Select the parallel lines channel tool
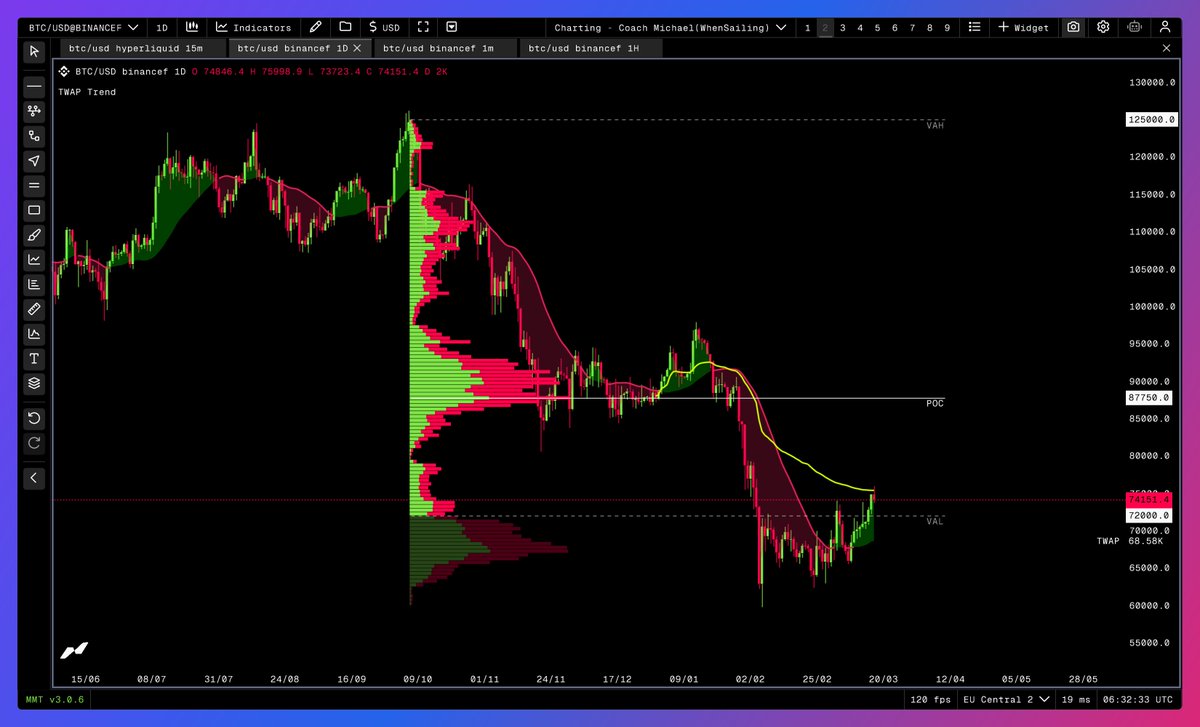This screenshot has width=1200, height=727. [34, 185]
